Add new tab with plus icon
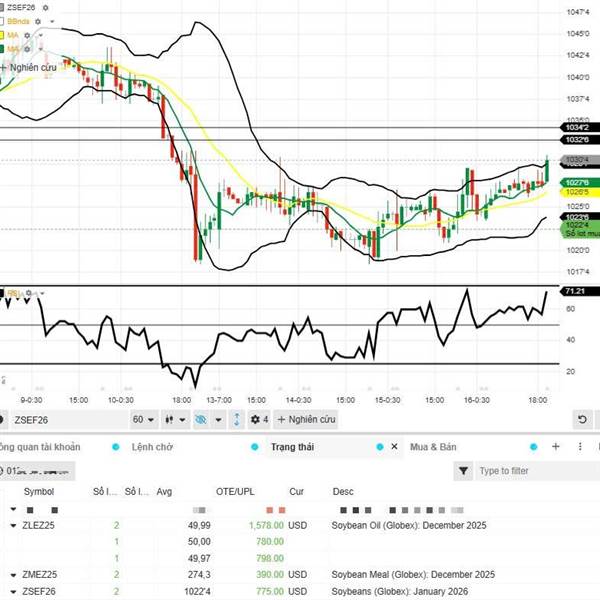This screenshot has height=600, width=600. tap(556, 447)
